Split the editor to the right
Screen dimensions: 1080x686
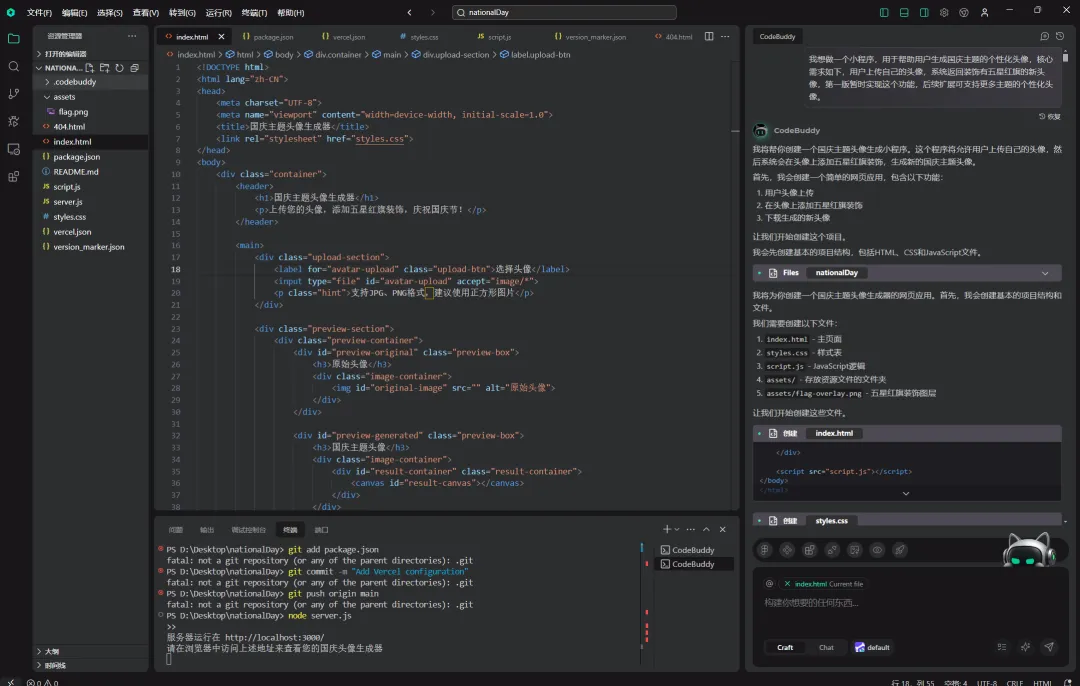click(709, 37)
